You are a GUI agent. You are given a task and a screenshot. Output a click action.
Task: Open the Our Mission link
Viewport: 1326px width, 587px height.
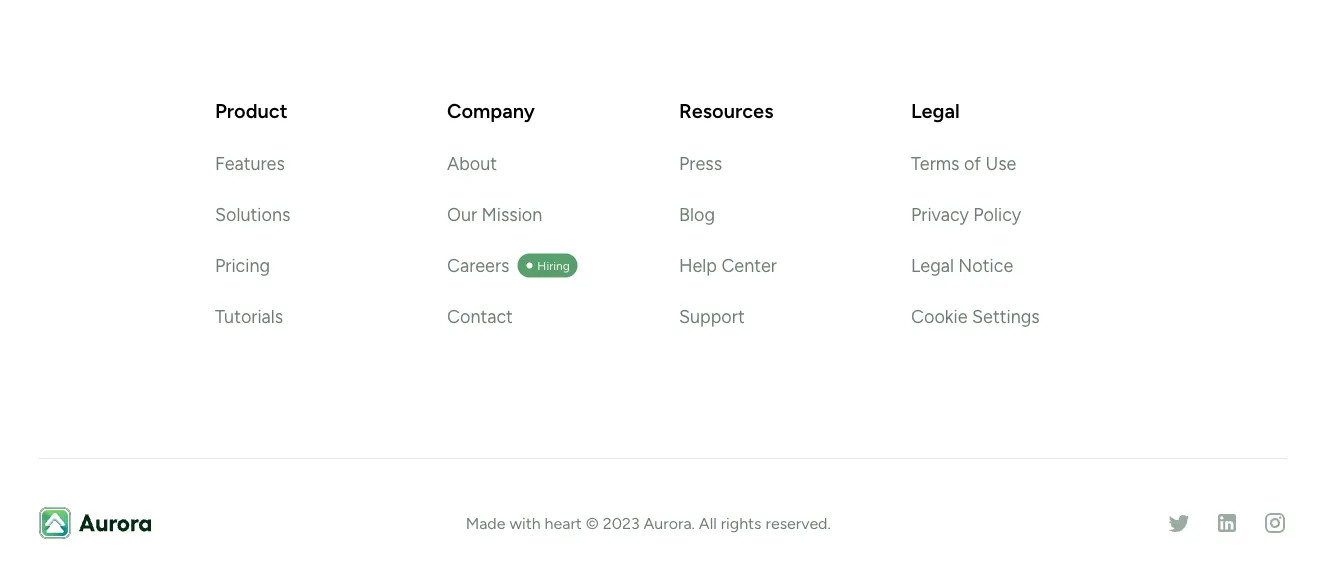[x=494, y=215]
